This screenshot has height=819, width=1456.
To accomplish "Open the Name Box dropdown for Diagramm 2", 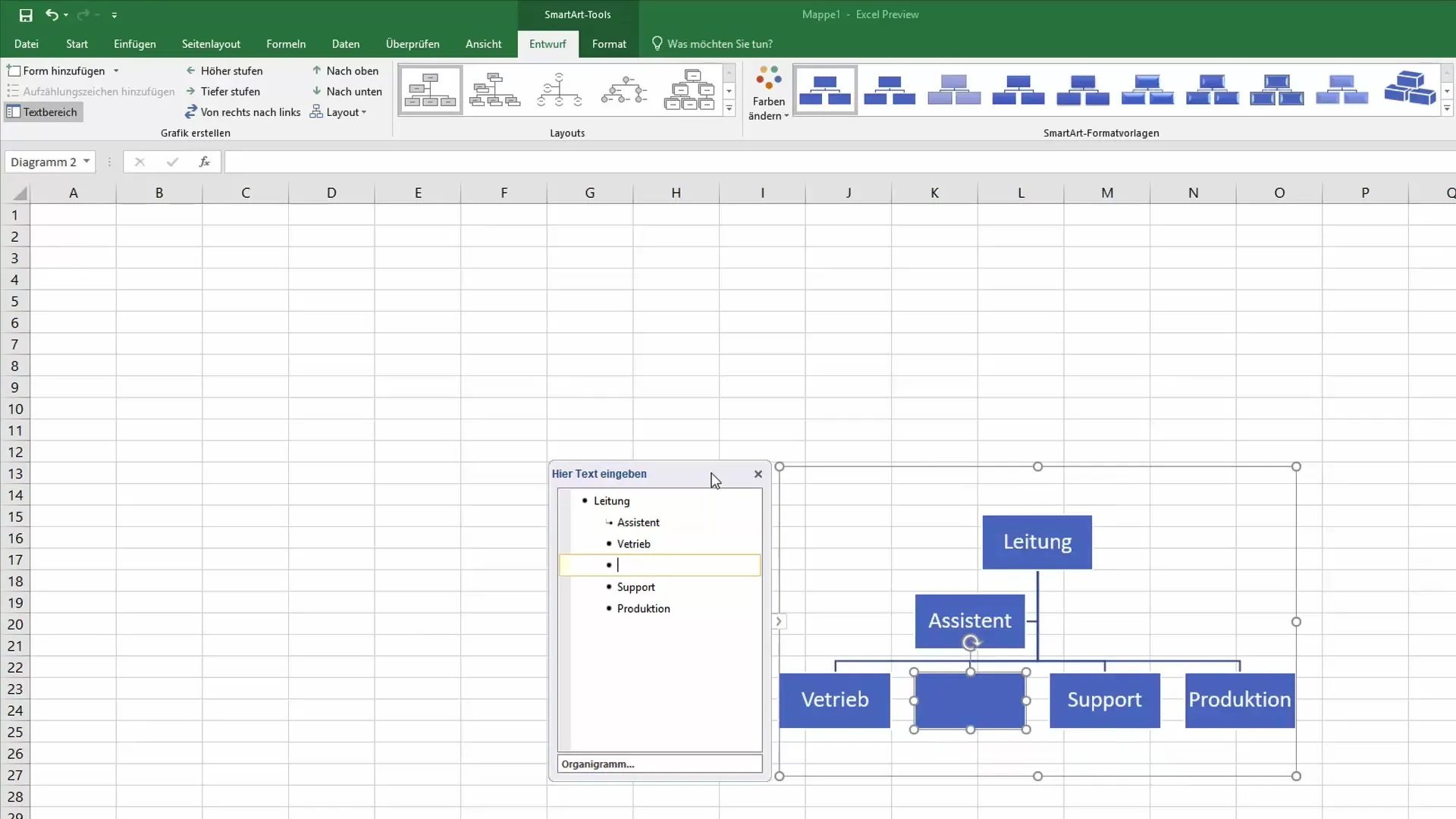I will pyautogui.click(x=86, y=162).
